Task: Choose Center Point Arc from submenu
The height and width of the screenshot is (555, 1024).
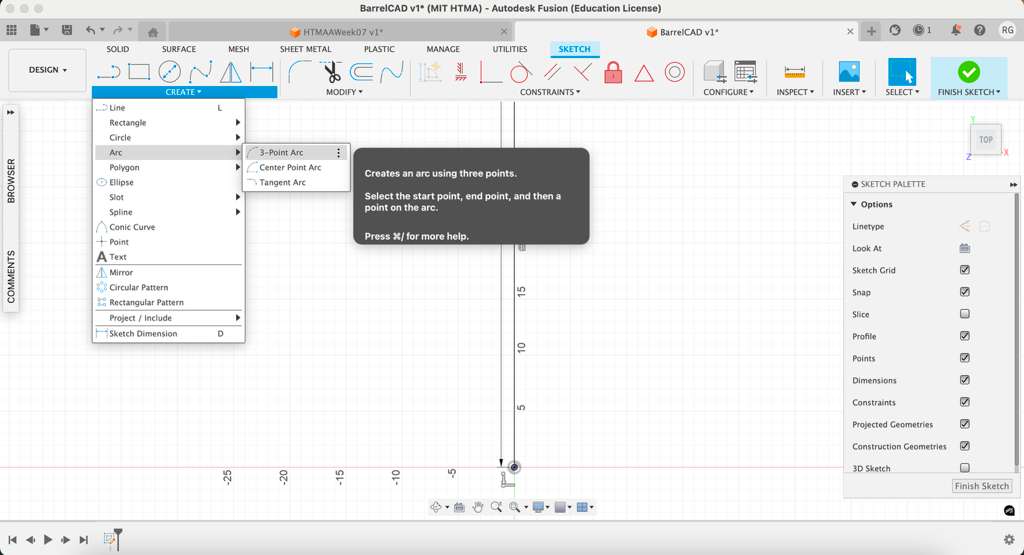Action: (x=290, y=168)
